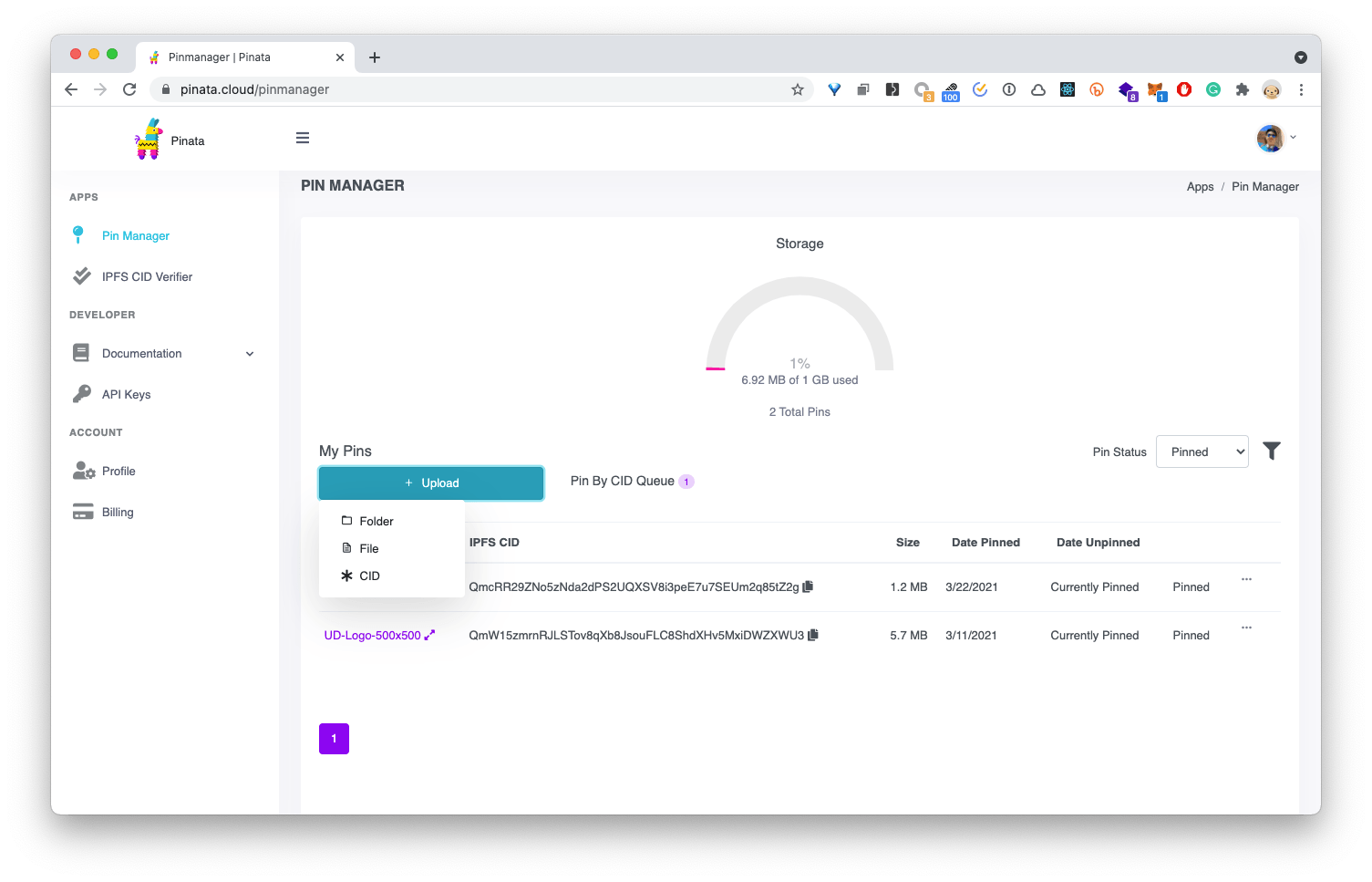Viewport: 1372px width, 882px height.
Task: Copy the QmW15zmrn CID using the copy icon
Action: coord(813,635)
